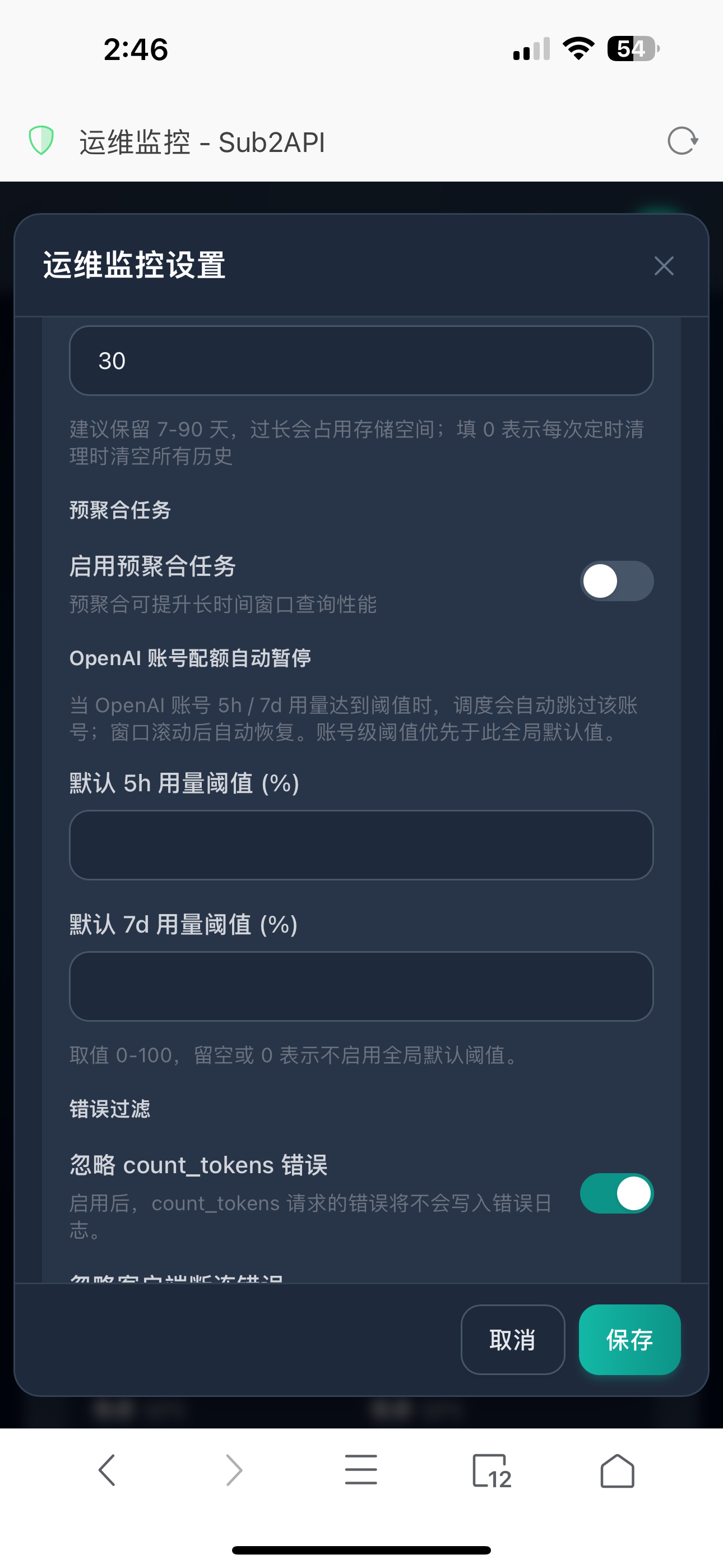The image size is (723, 1568).
Task: Click the 保存 button
Action: [630, 1339]
